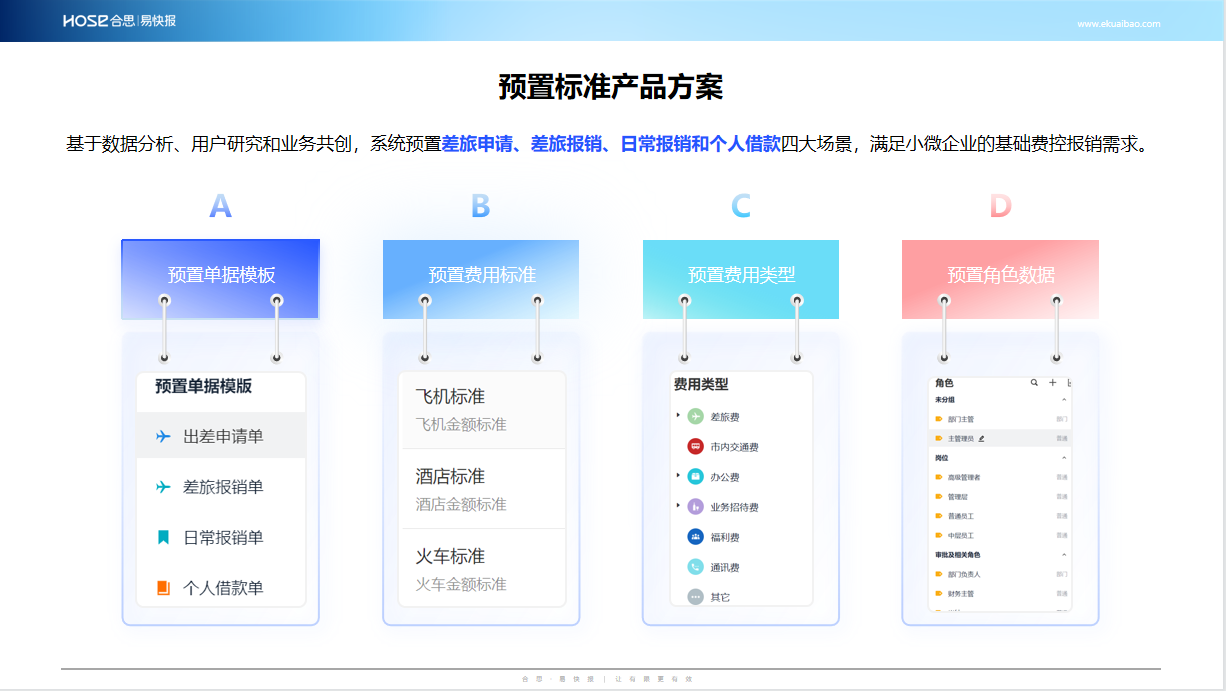Expand the 业务招待费 tree arrow
The image size is (1226, 691).
click(677, 506)
